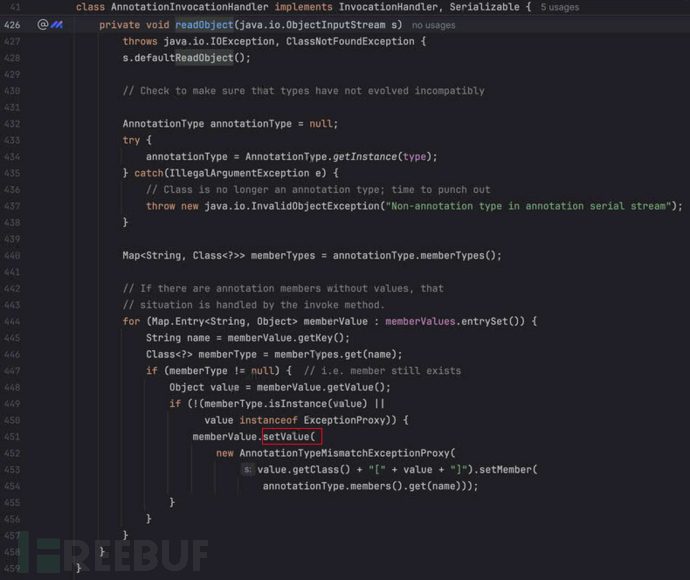Click the readObject method name

[204, 25]
